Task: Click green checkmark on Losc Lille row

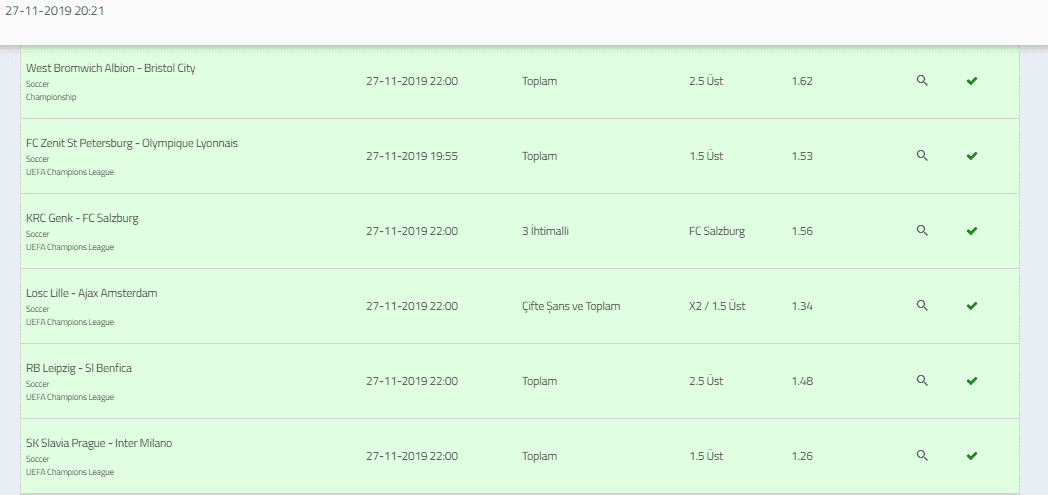Action: pyautogui.click(x=972, y=306)
